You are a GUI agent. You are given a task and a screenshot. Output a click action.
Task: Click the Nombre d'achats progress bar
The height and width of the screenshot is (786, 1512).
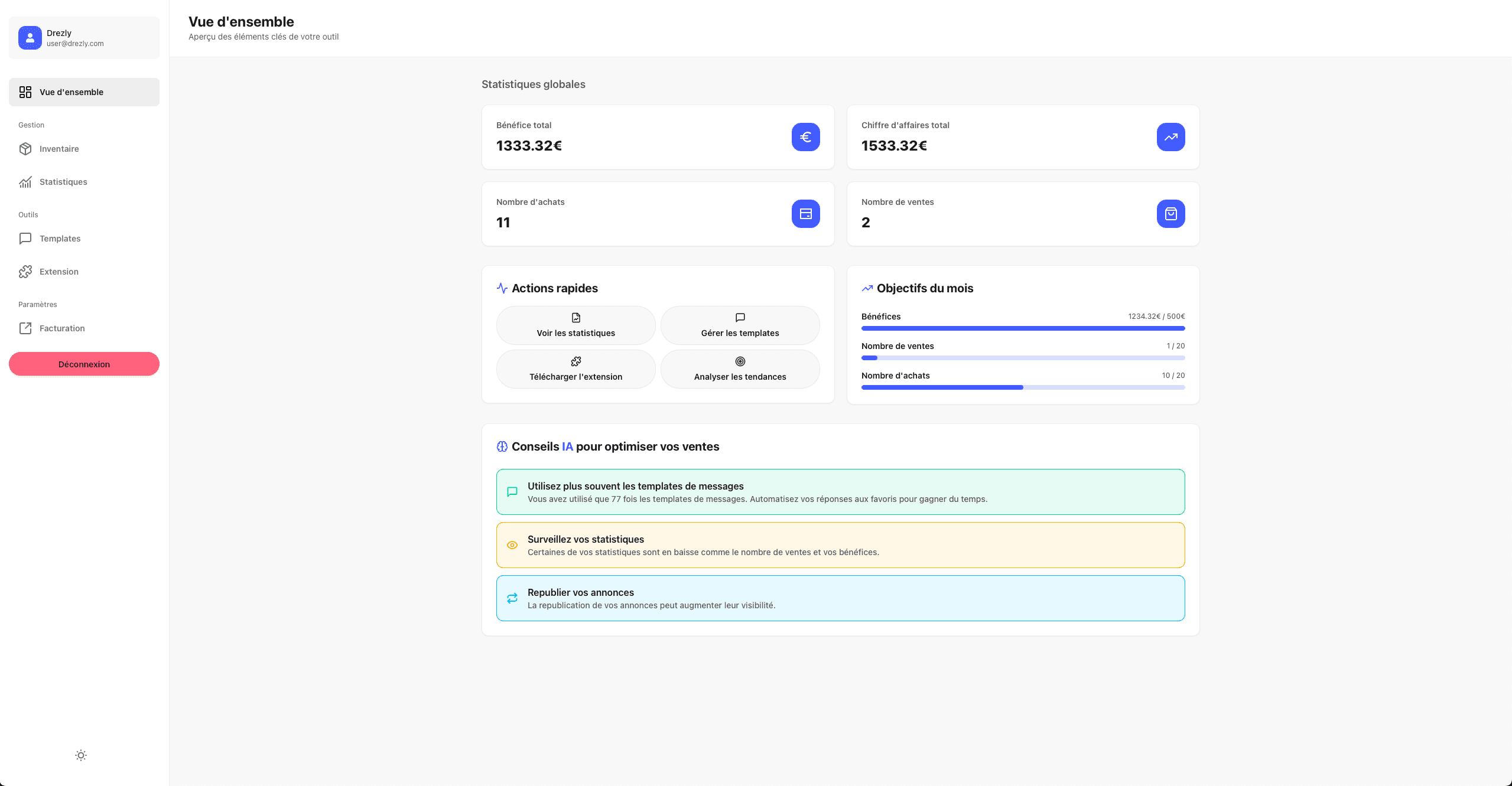click(x=1023, y=387)
